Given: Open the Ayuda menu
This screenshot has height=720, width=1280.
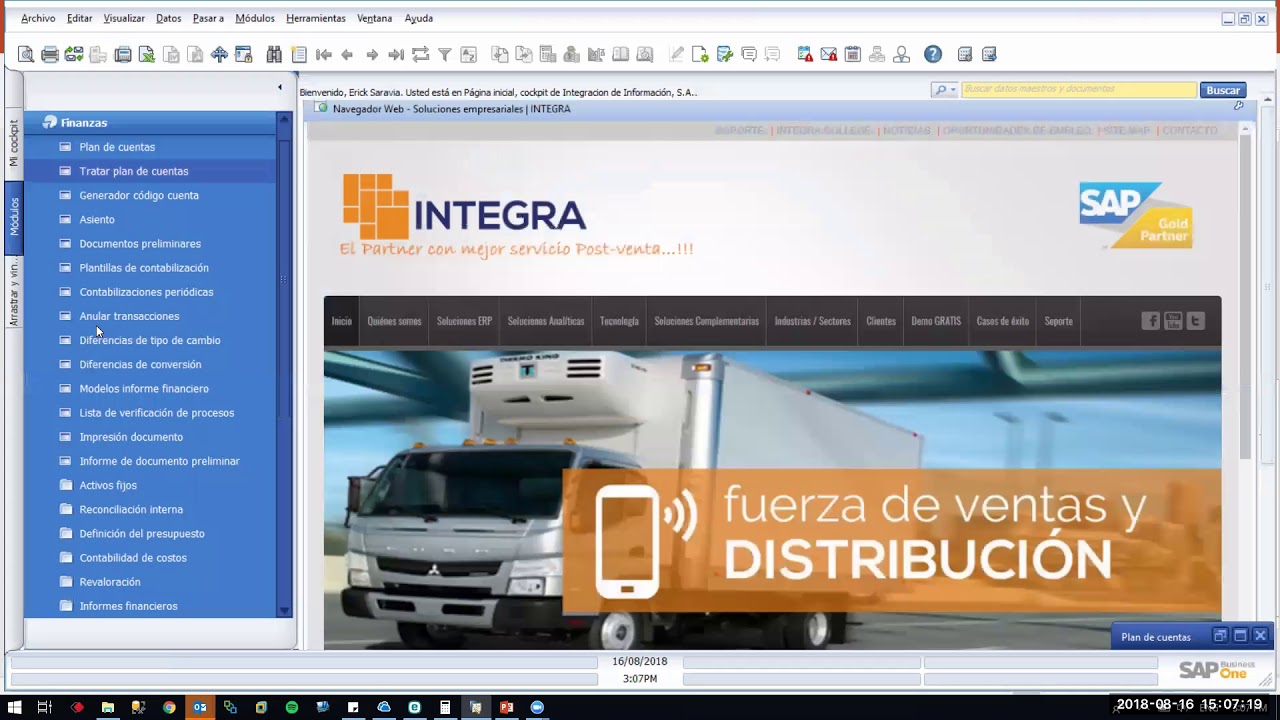Looking at the screenshot, I should coord(419,18).
